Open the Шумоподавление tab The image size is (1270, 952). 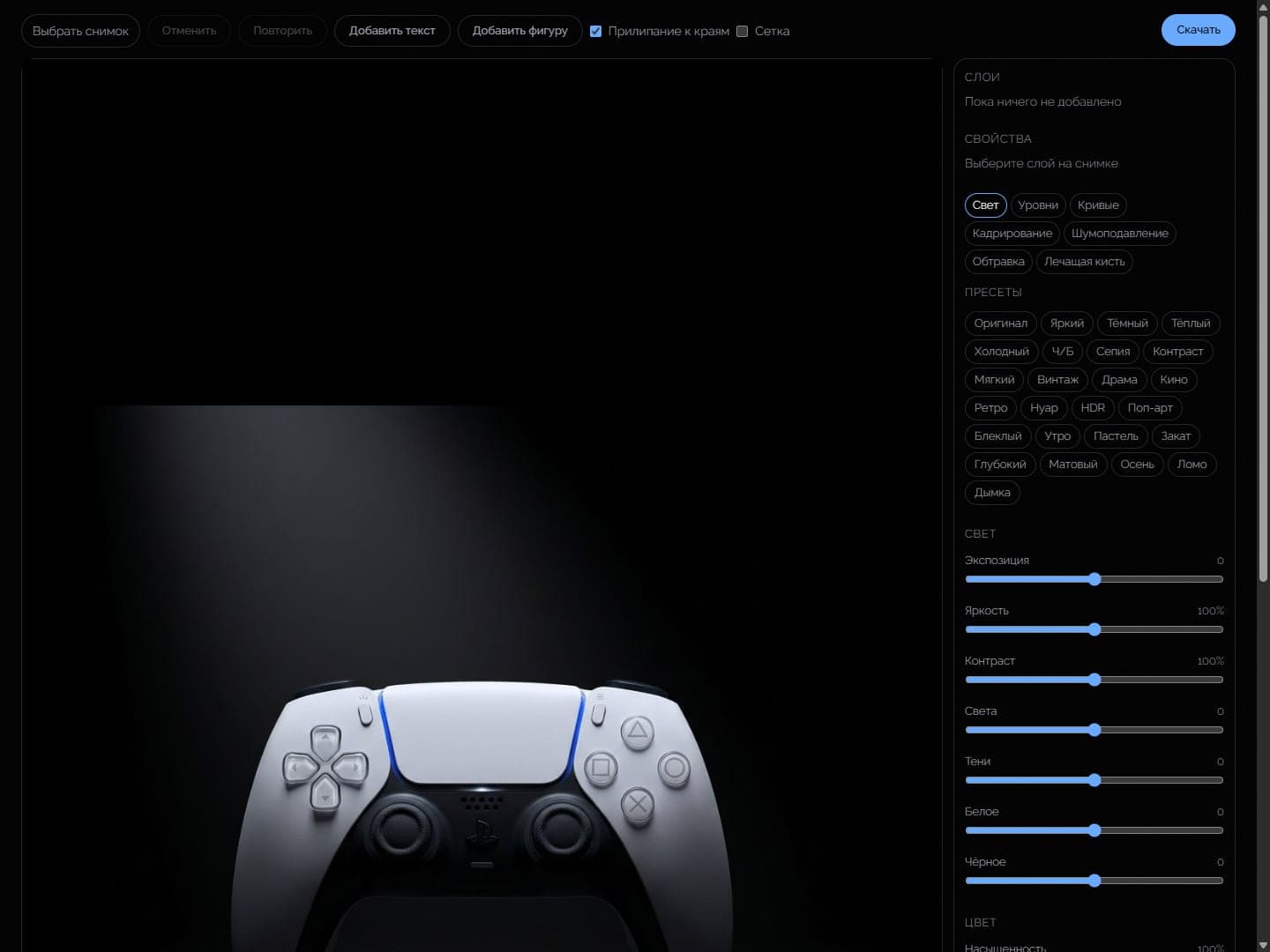click(1120, 234)
